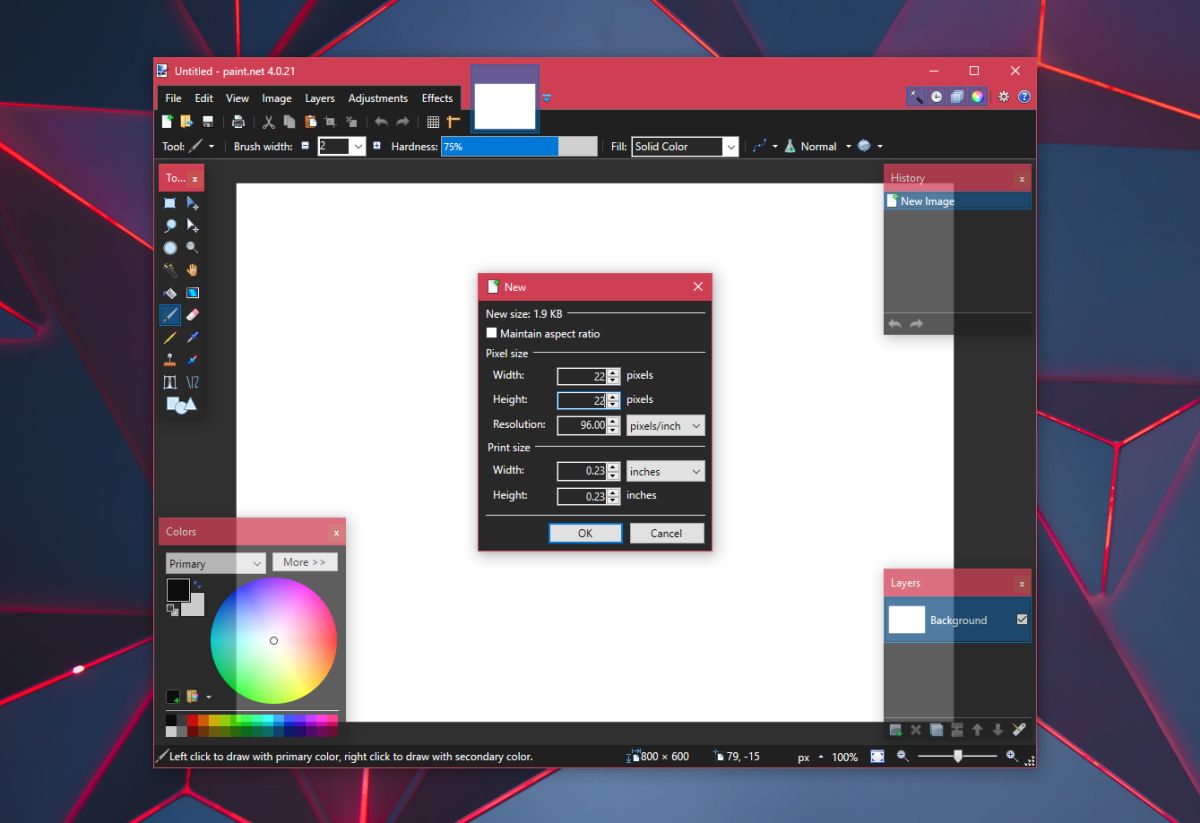Check the Maintain aspect ratio box
Screen dimensions: 1200x823
[x=492, y=333]
